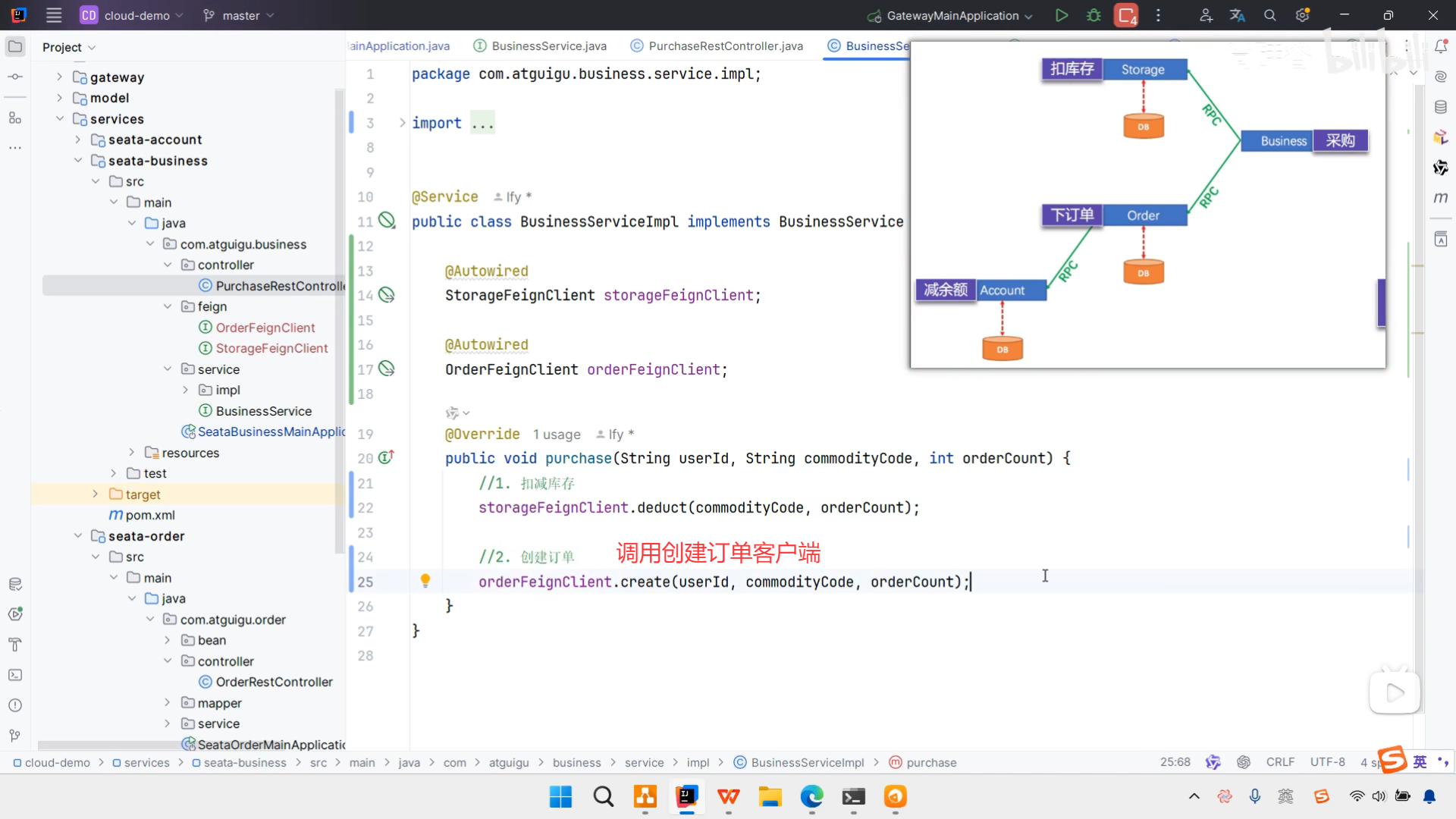Open the IDE settings gear icon
The image size is (1456, 819).
pyautogui.click(x=1303, y=15)
